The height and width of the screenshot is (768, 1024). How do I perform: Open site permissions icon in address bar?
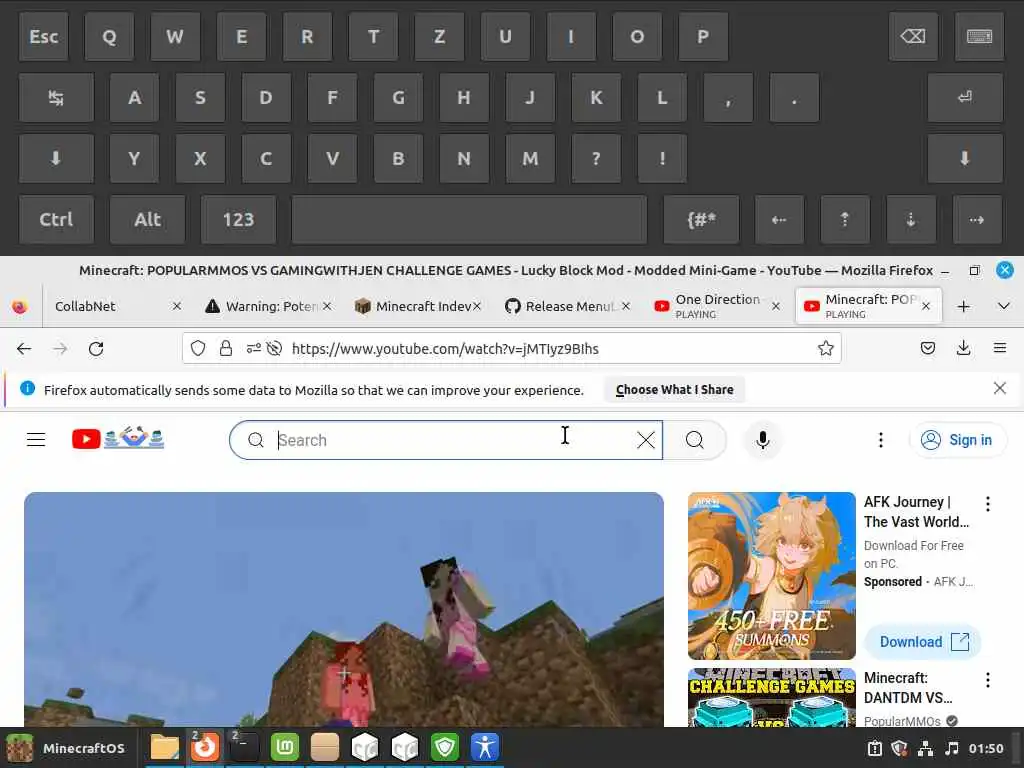pyautogui.click(x=253, y=349)
